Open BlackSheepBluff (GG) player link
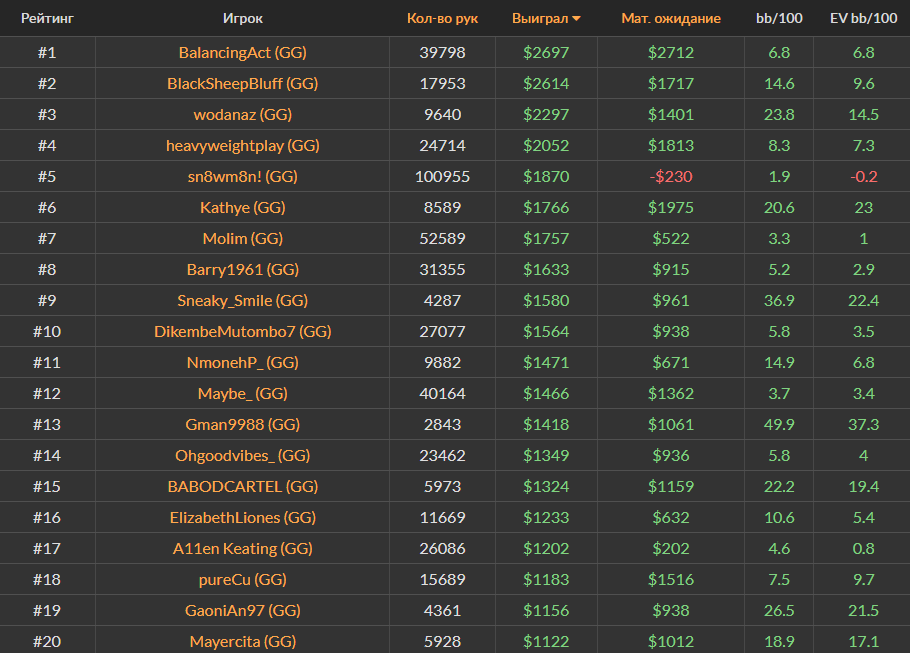 (x=243, y=83)
